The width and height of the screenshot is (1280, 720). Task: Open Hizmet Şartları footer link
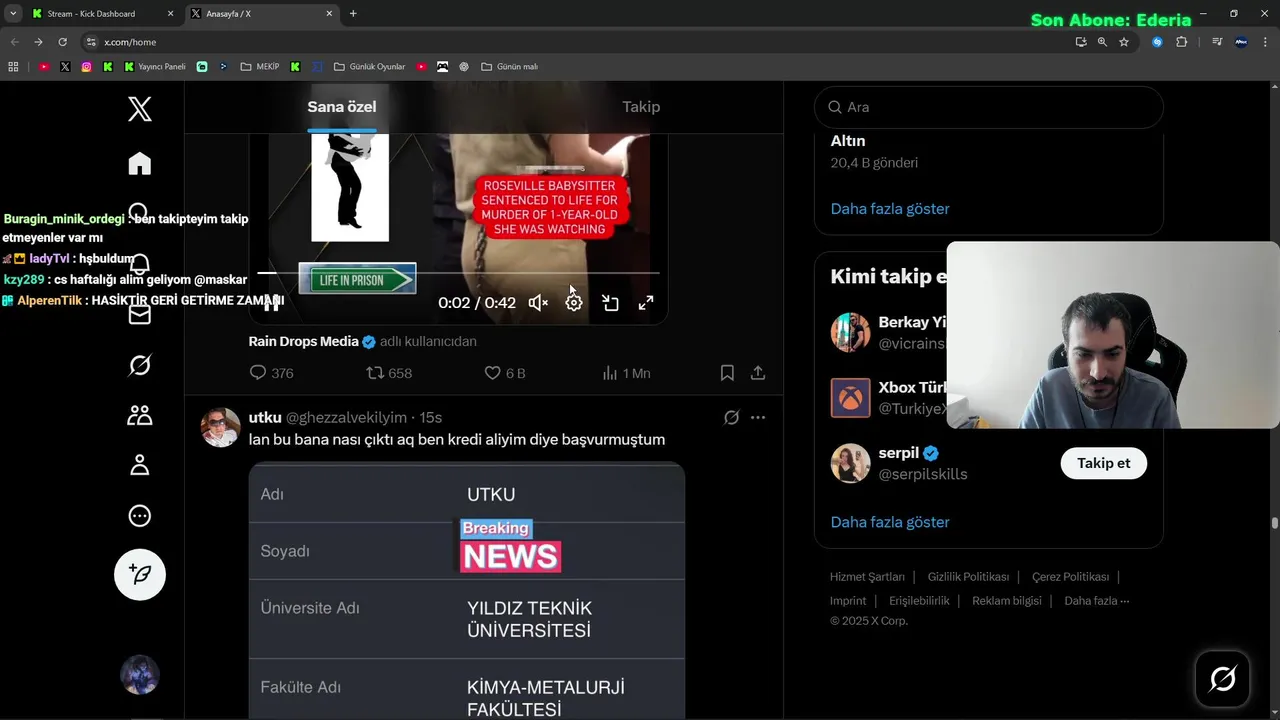coord(867,577)
